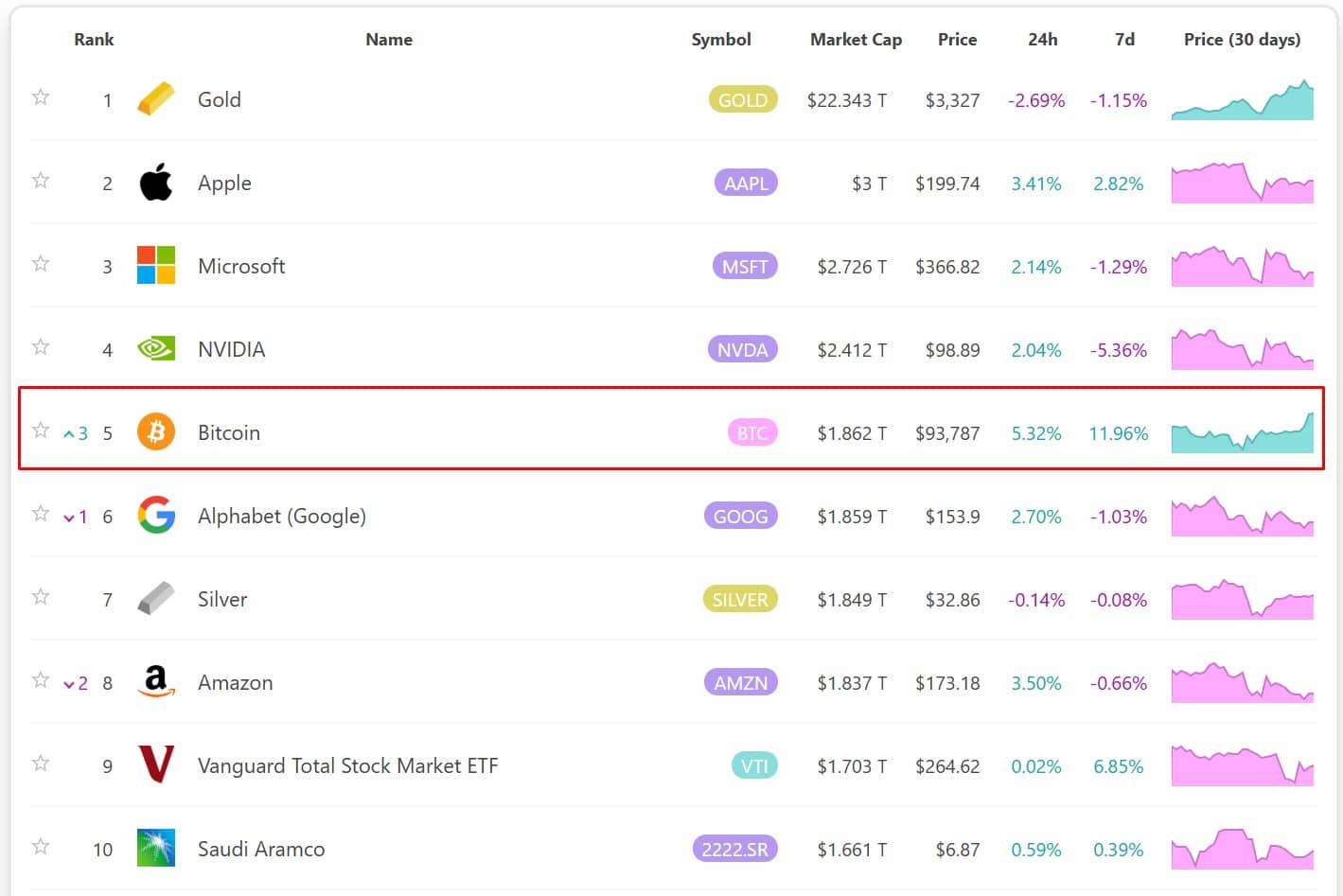Image resolution: width=1343 pixels, height=896 pixels.
Task: Open the NVIDIA company link
Action: [231, 349]
